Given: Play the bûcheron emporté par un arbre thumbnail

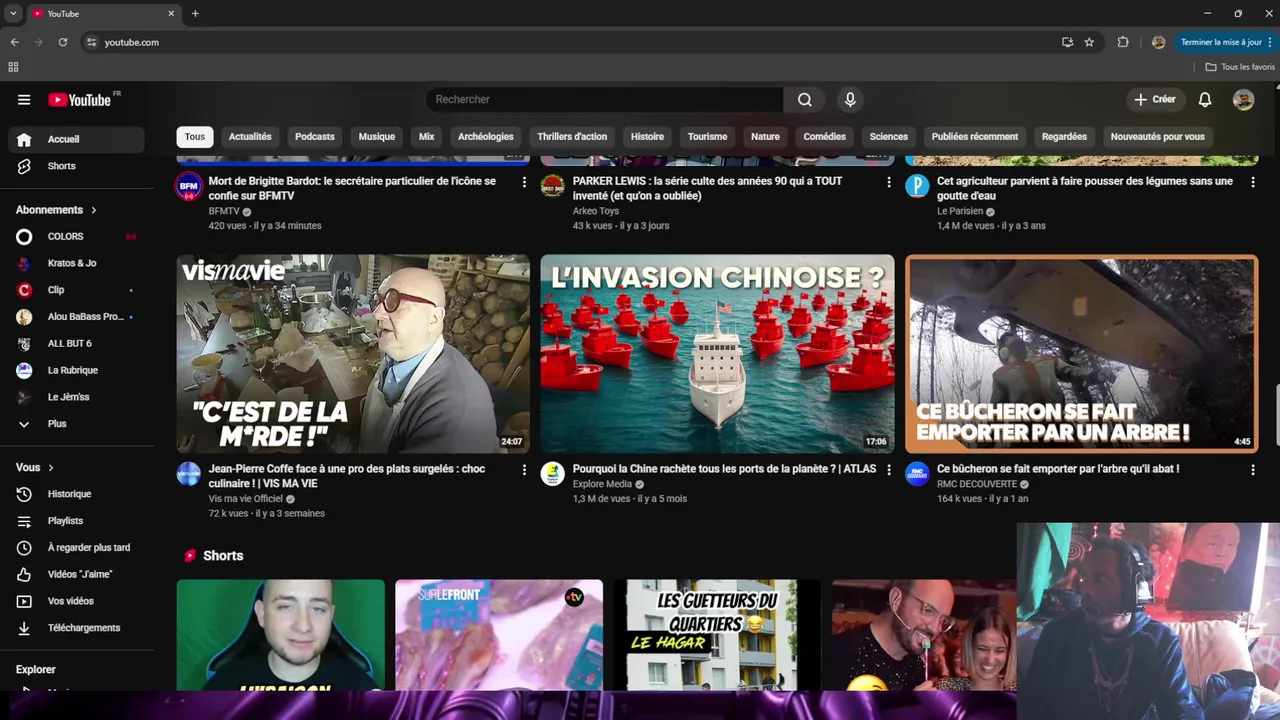Looking at the screenshot, I should coord(1081,353).
